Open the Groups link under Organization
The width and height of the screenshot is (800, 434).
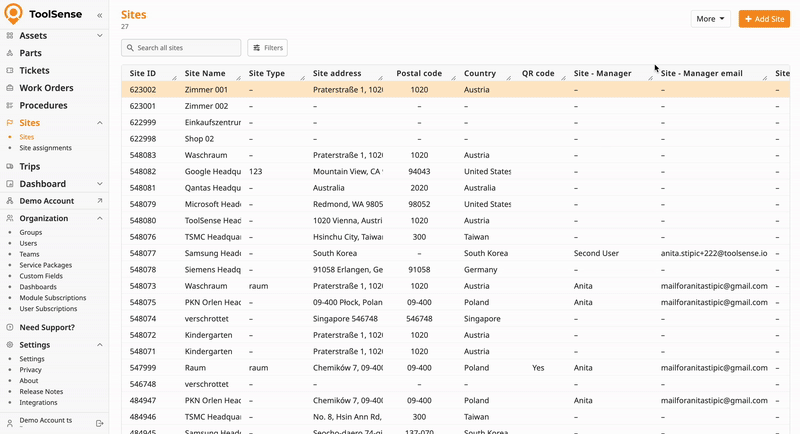point(31,232)
